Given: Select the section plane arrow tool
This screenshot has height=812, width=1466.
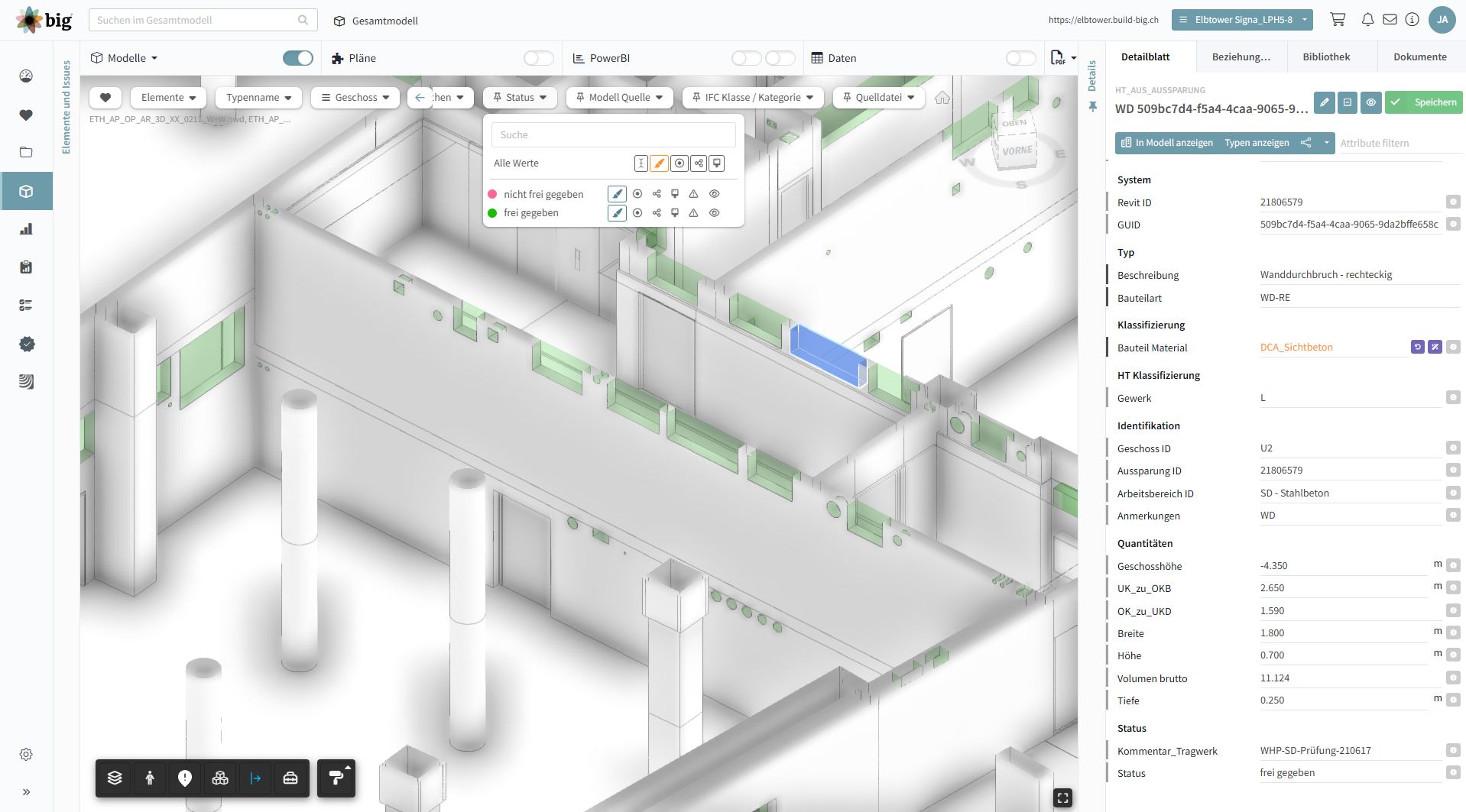Looking at the screenshot, I should [255, 778].
